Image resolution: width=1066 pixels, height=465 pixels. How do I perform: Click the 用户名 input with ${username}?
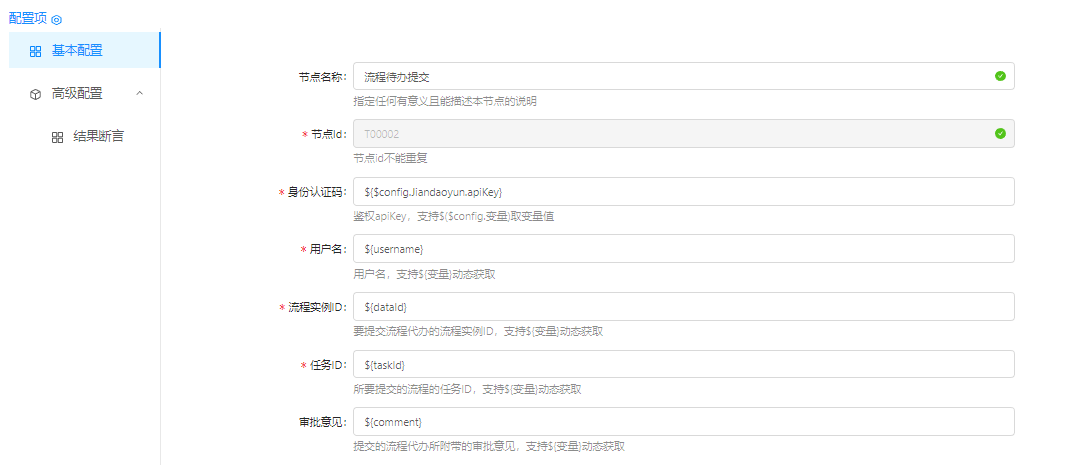tap(683, 249)
